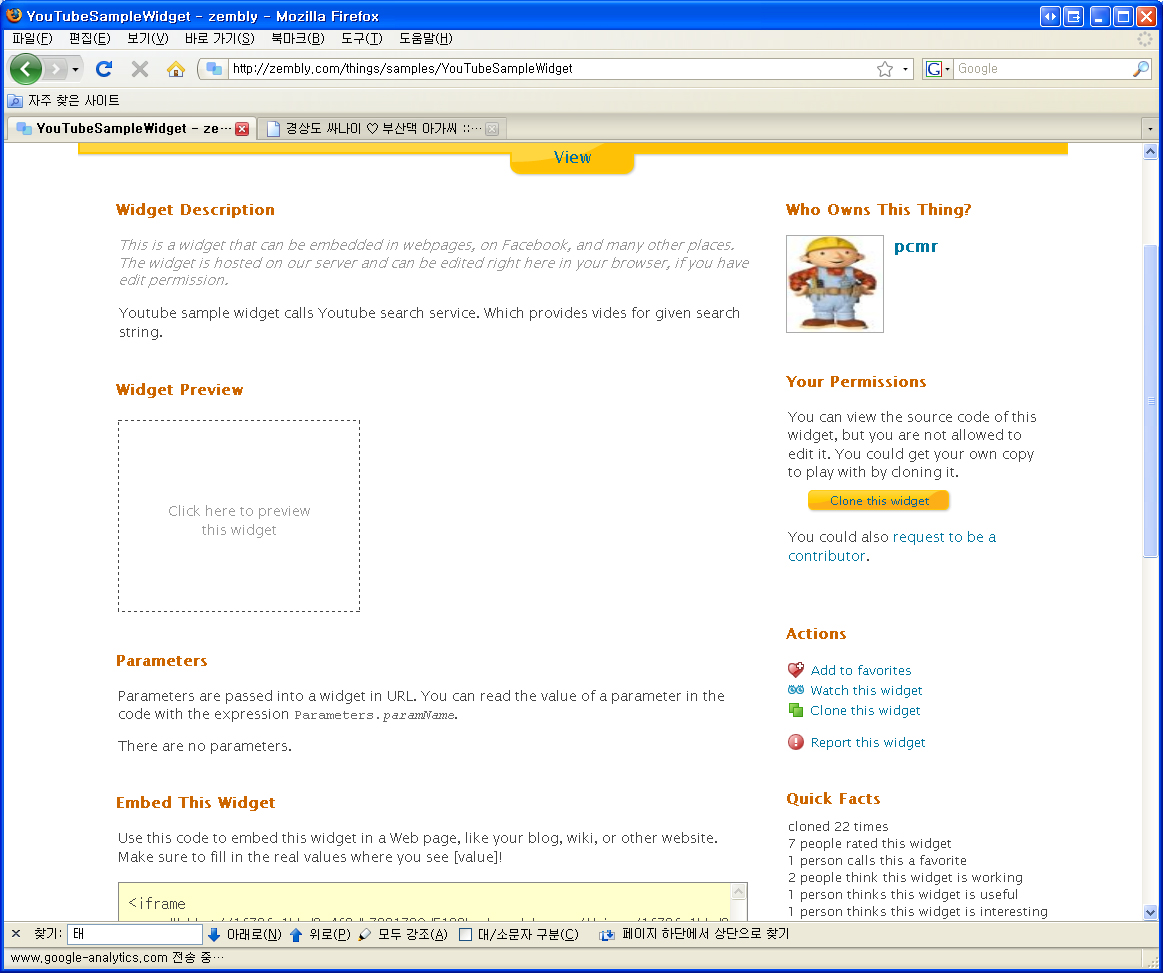Viewport: 1163px width, 973px height.
Task: Open the 바로 가기(S) menu
Action: pyautogui.click(x=220, y=39)
